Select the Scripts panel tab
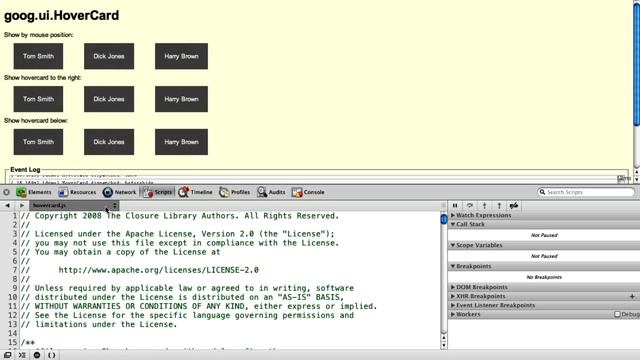The height and width of the screenshot is (360, 640). pyautogui.click(x=158, y=192)
